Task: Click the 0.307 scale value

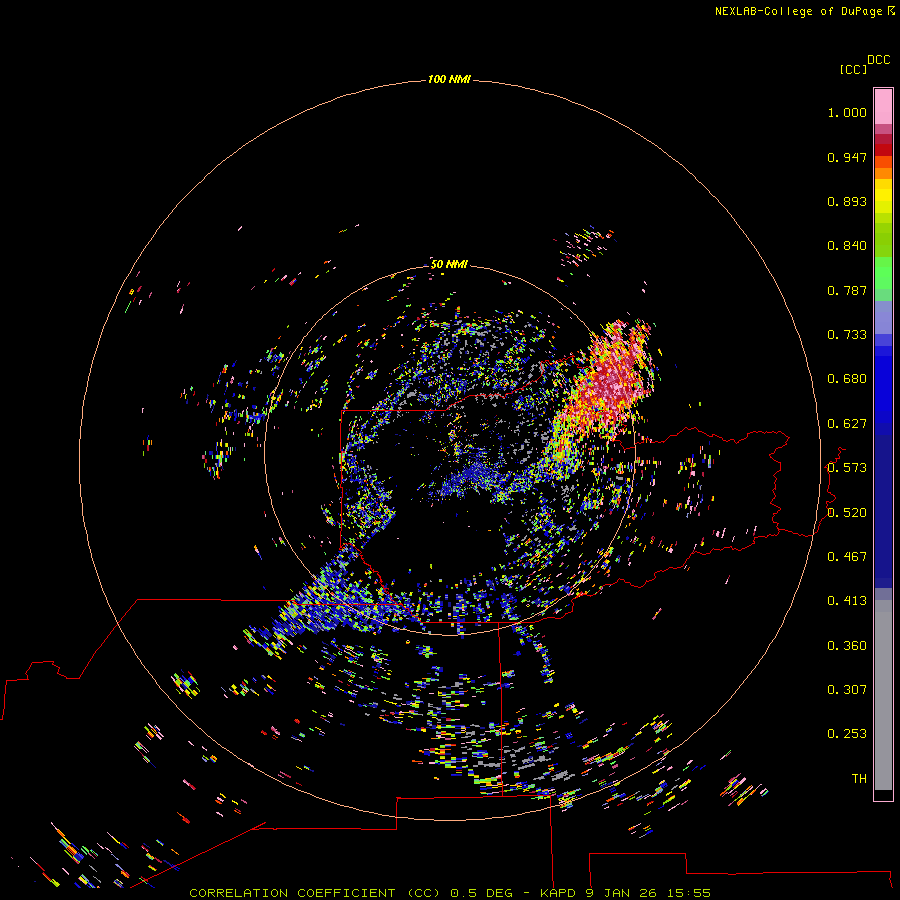Action: (847, 690)
